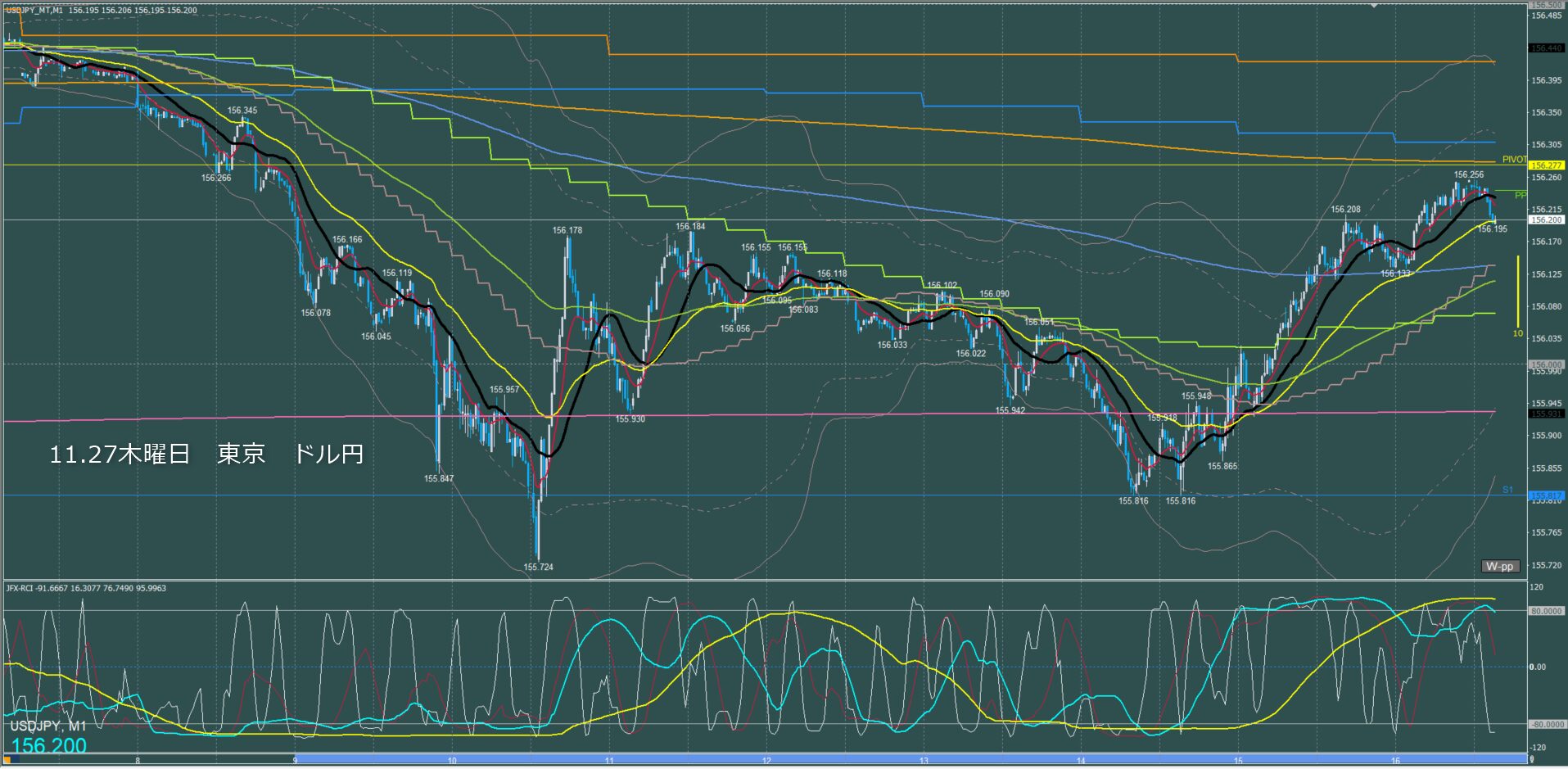Click the PIVOT label on yellow line
1568x769 pixels.
(x=1514, y=160)
